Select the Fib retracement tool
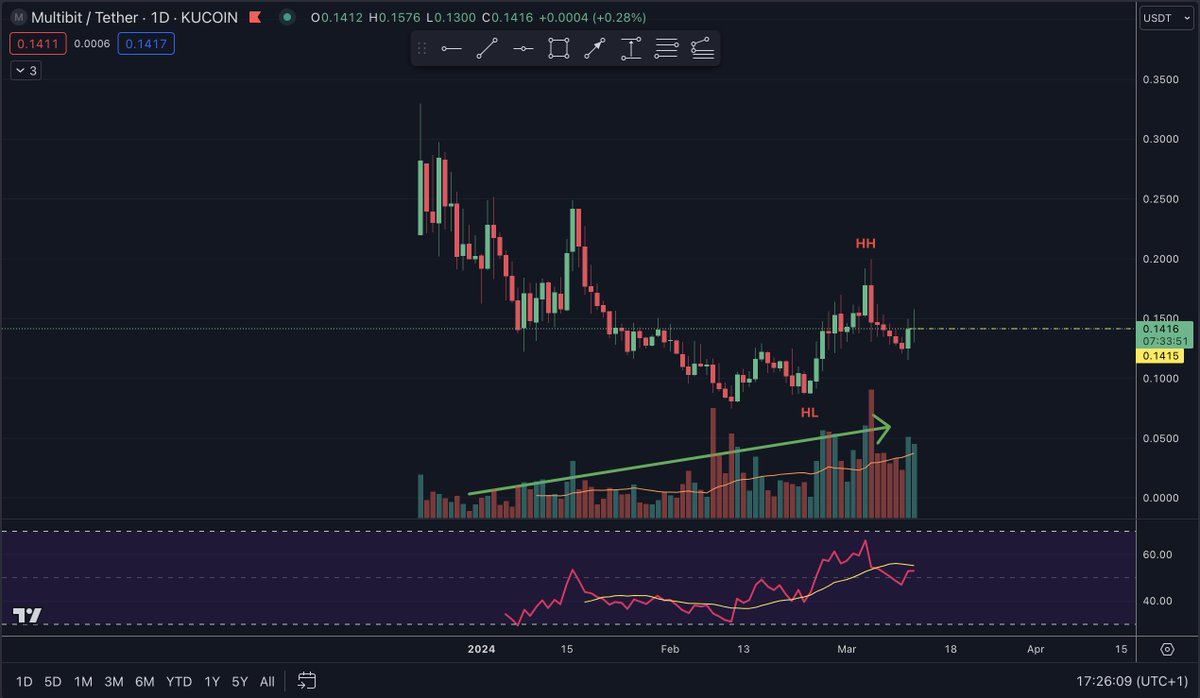Viewport: 1200px width, 698px height. (x=667, y=48)
